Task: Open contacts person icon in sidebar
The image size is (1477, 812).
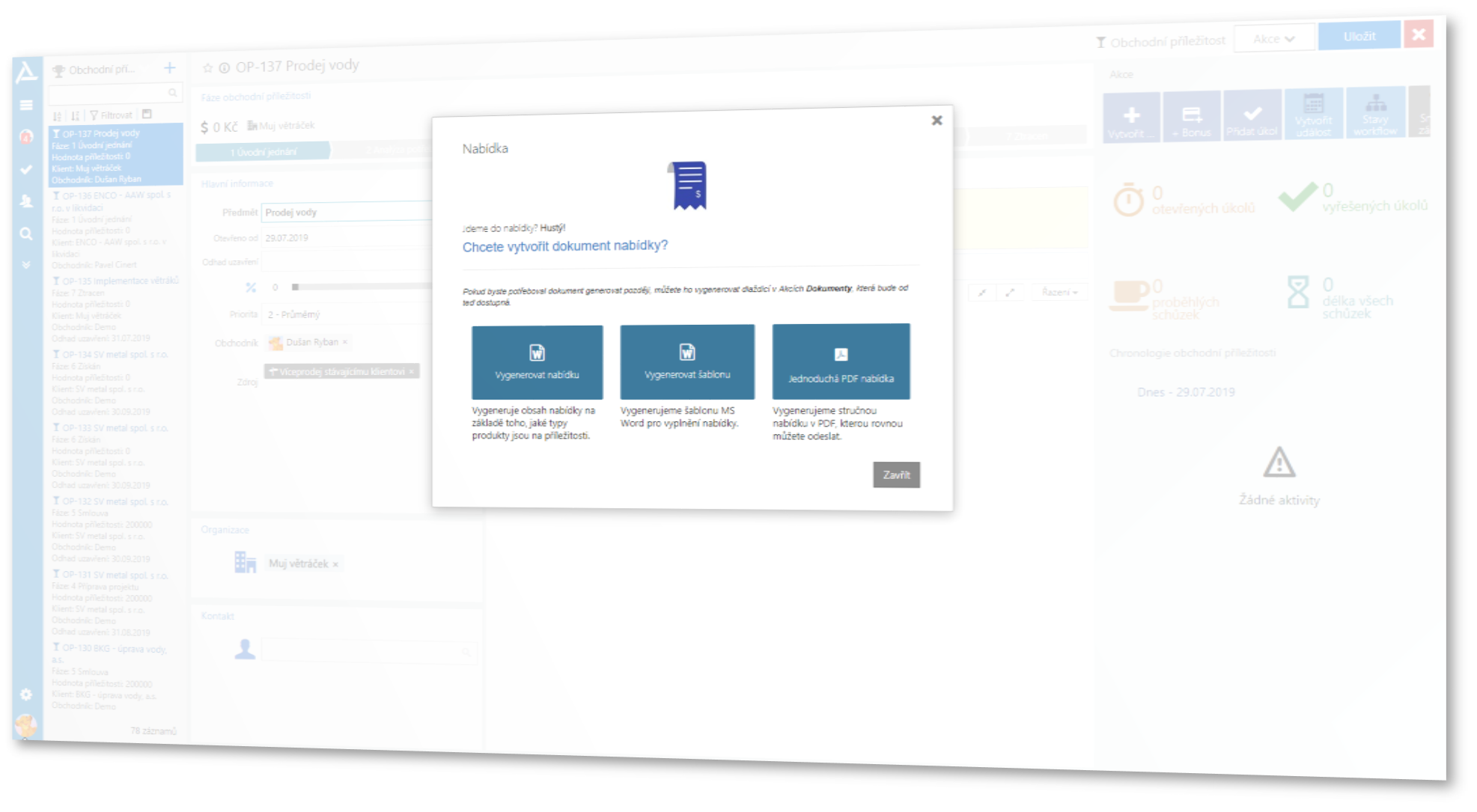Action: coord(26,201)
